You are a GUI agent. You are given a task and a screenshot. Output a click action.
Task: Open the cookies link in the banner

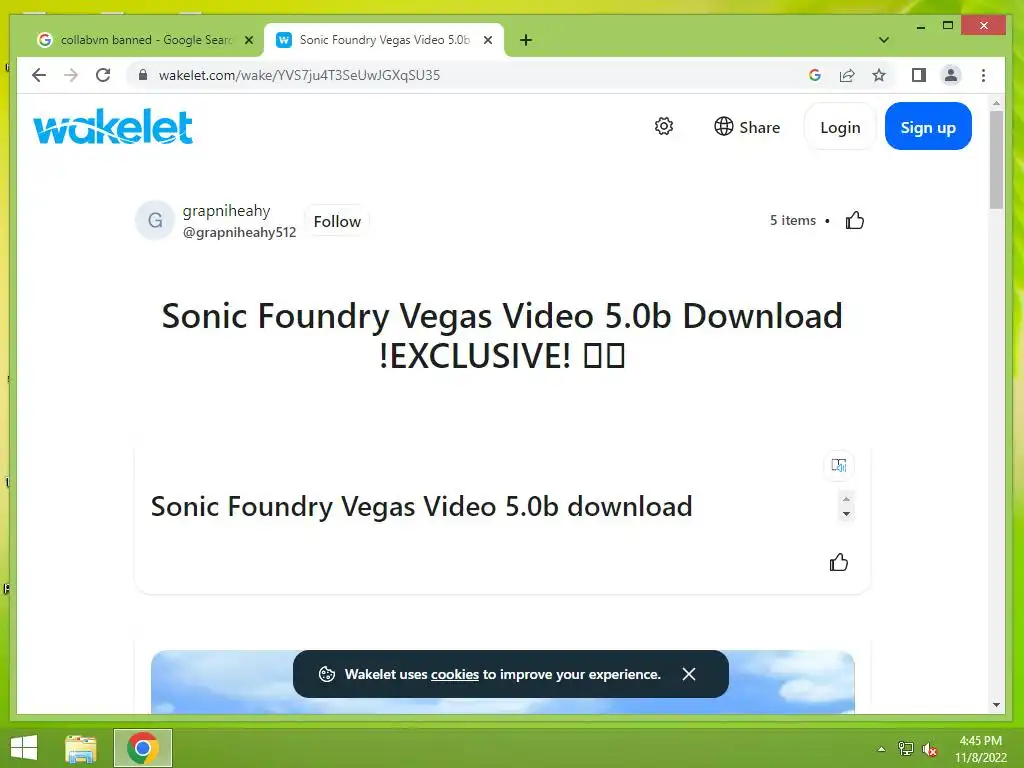pyautogui.click(x=455, y=675)
